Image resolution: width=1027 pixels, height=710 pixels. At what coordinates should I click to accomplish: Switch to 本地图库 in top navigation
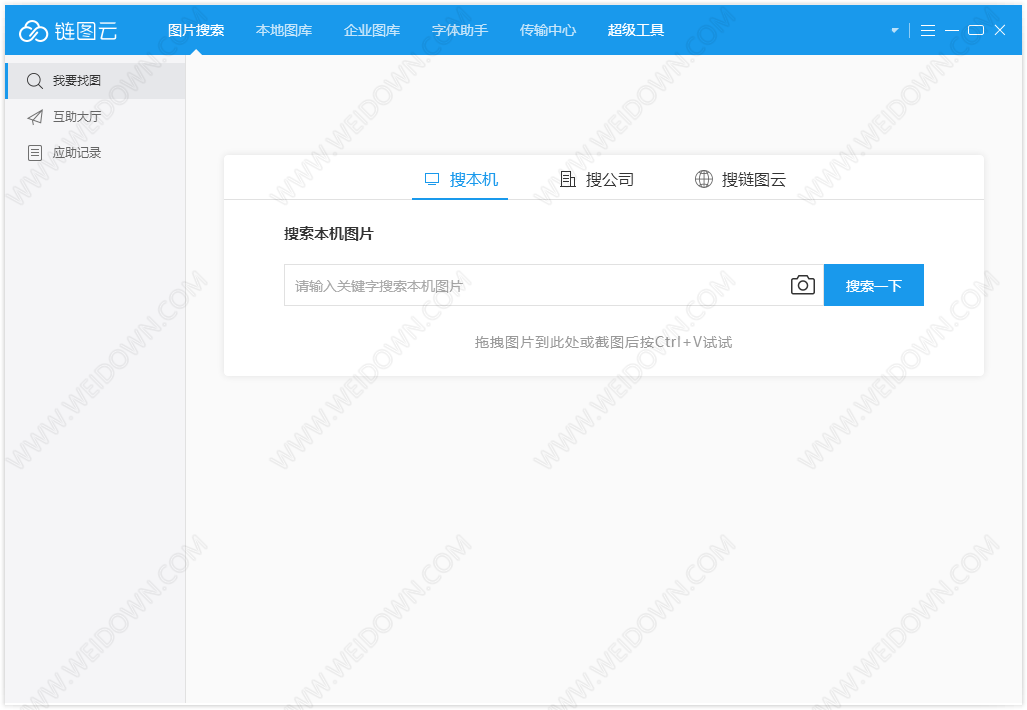pyautogui.click(x=284, y=30)
